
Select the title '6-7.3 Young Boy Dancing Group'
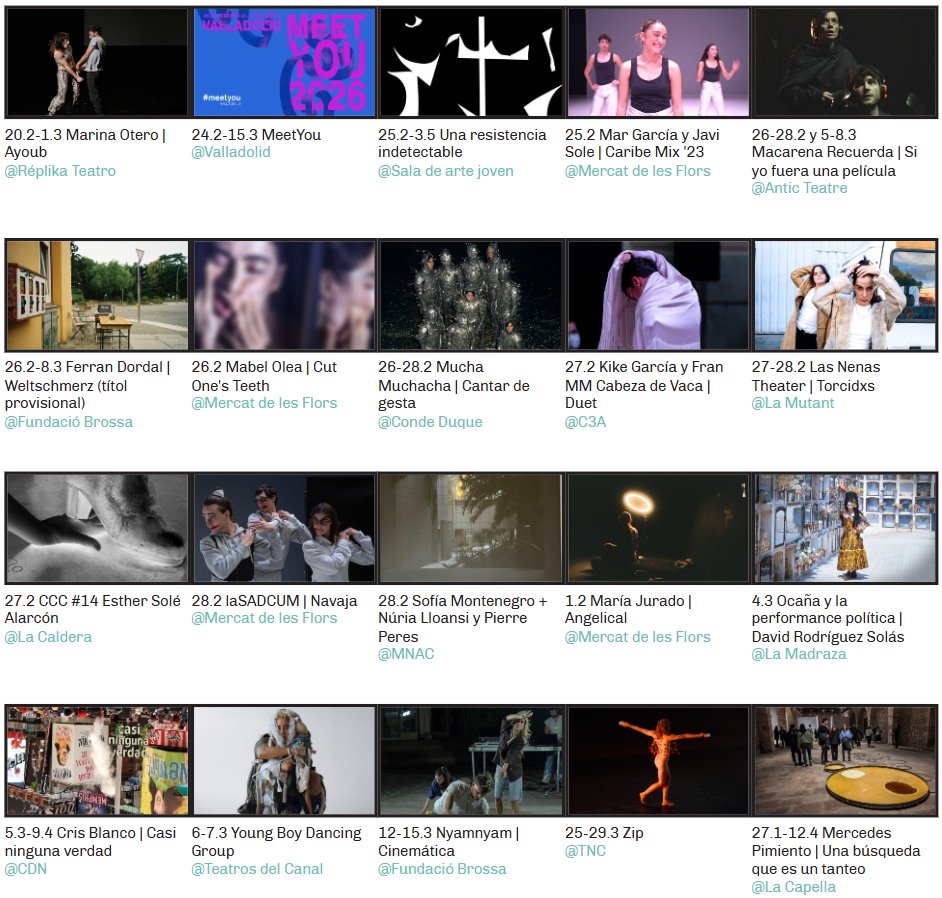click(276, 842)
